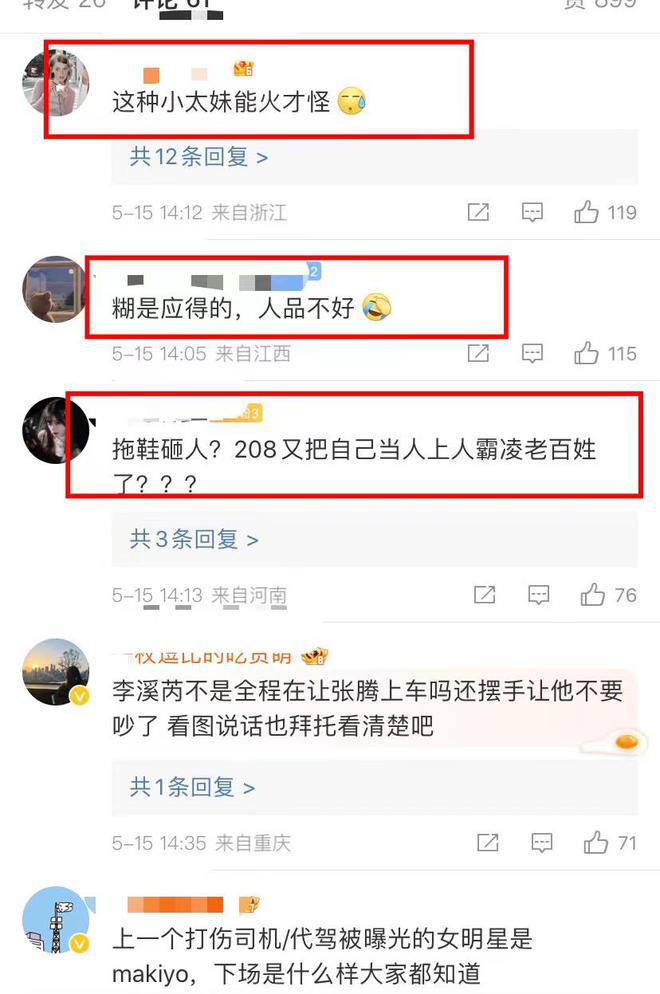
Task: Open avatar of 拖鞋砸人 commenter
Action: 56,430
